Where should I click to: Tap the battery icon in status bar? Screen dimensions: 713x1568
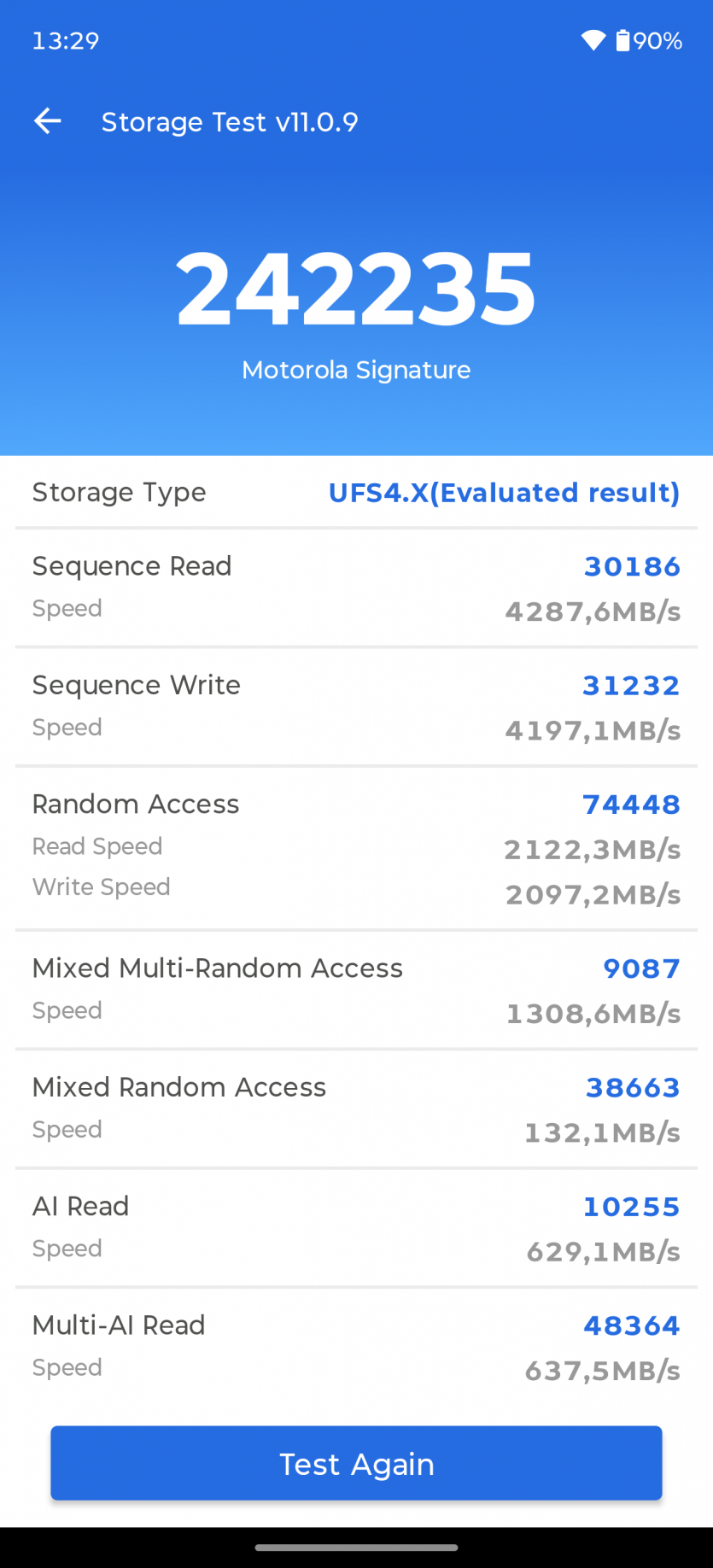(623, 40)
